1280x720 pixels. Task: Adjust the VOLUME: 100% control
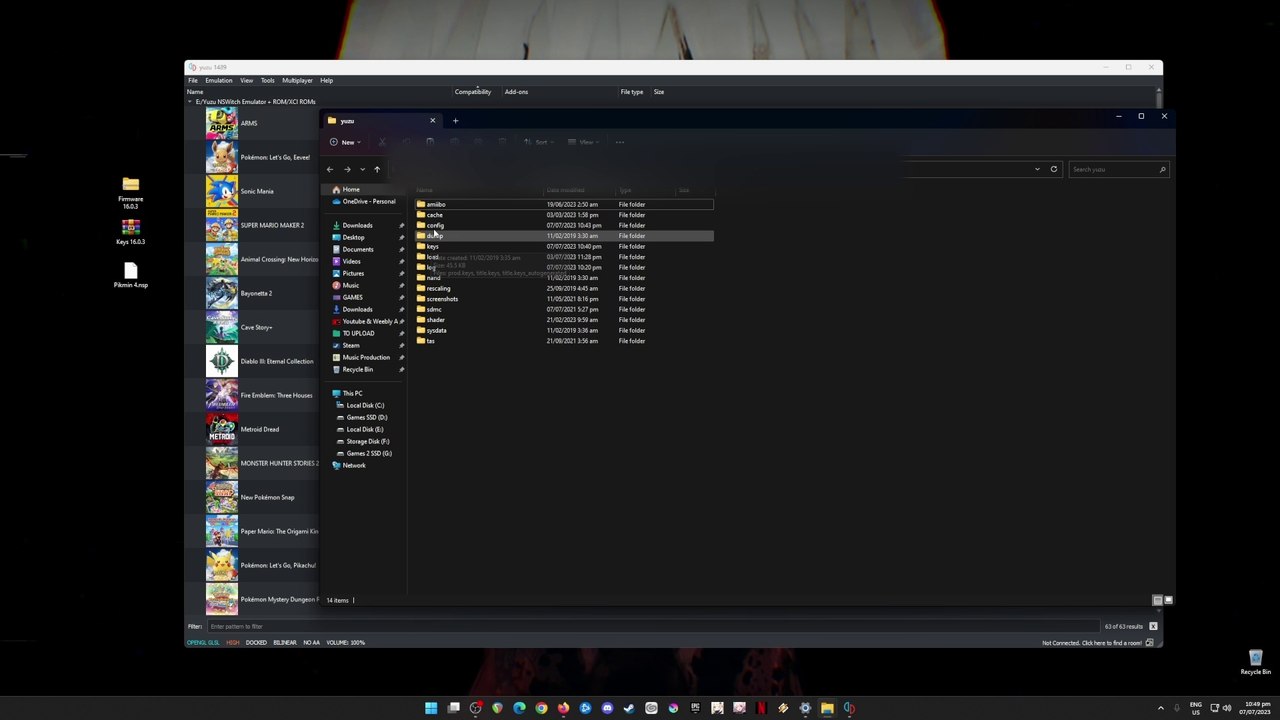(345, 642)
